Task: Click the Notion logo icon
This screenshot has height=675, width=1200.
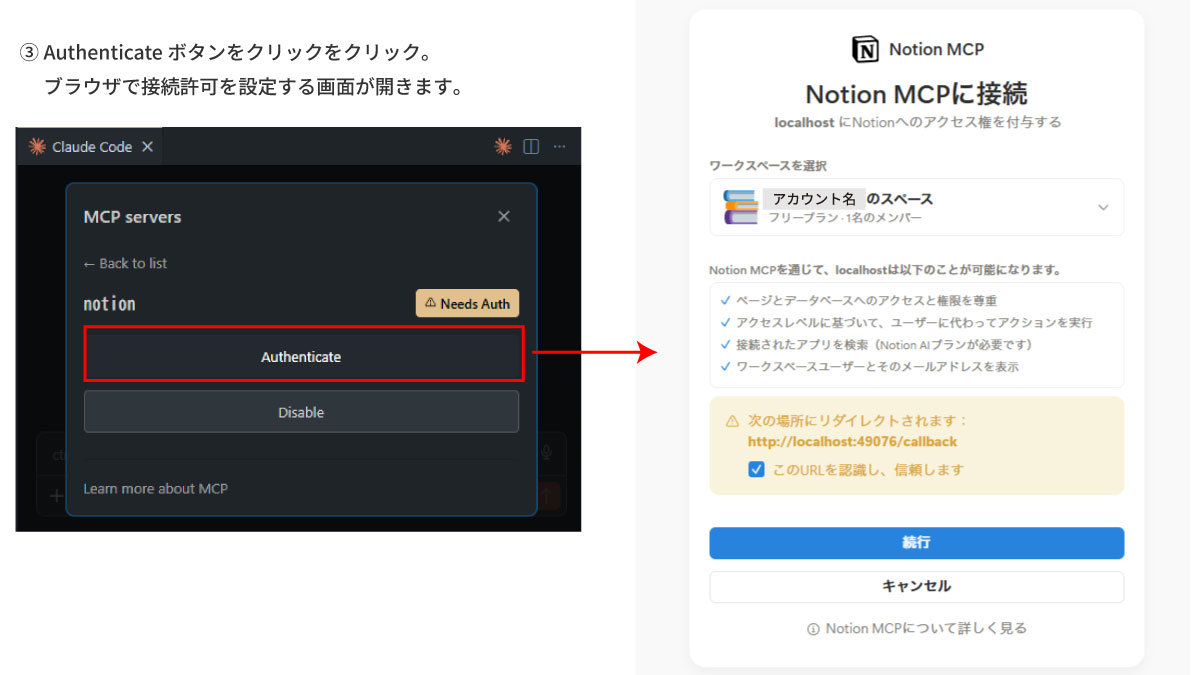Action: [x=865, y=49]
